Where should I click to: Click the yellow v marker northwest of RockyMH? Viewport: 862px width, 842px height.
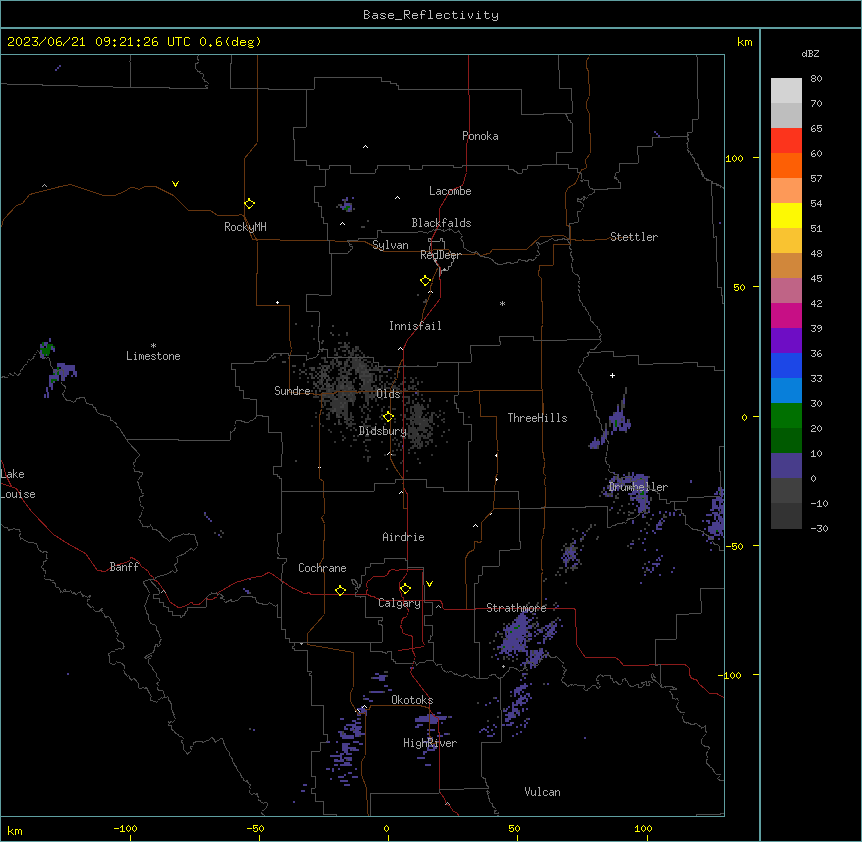coord(175,184)
